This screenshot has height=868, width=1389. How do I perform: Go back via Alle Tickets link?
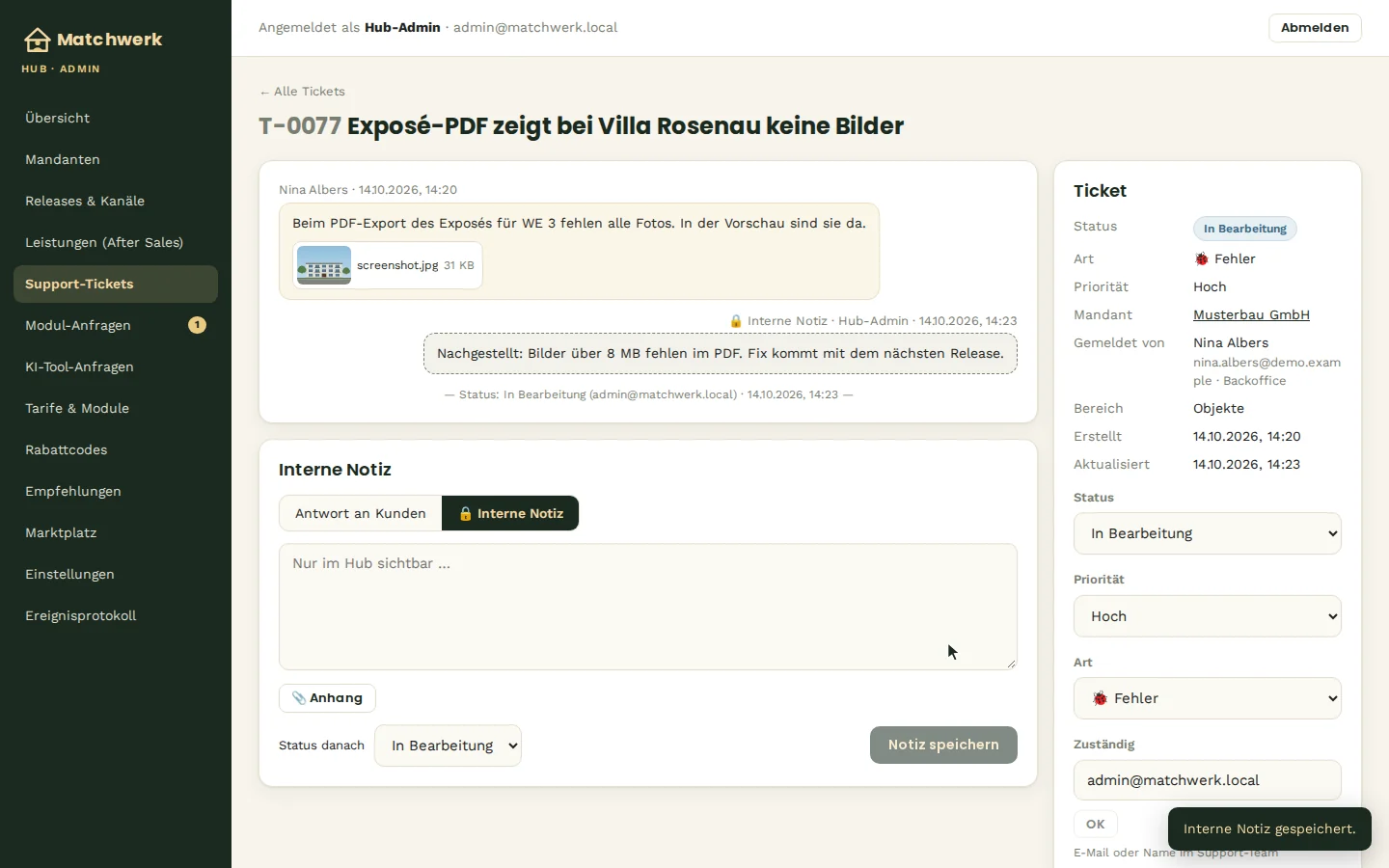[302, 92]
